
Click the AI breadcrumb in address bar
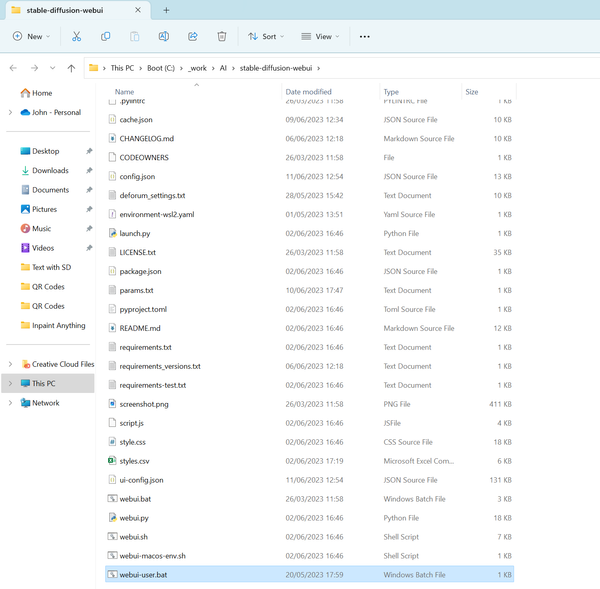click(x=222, y=68)
